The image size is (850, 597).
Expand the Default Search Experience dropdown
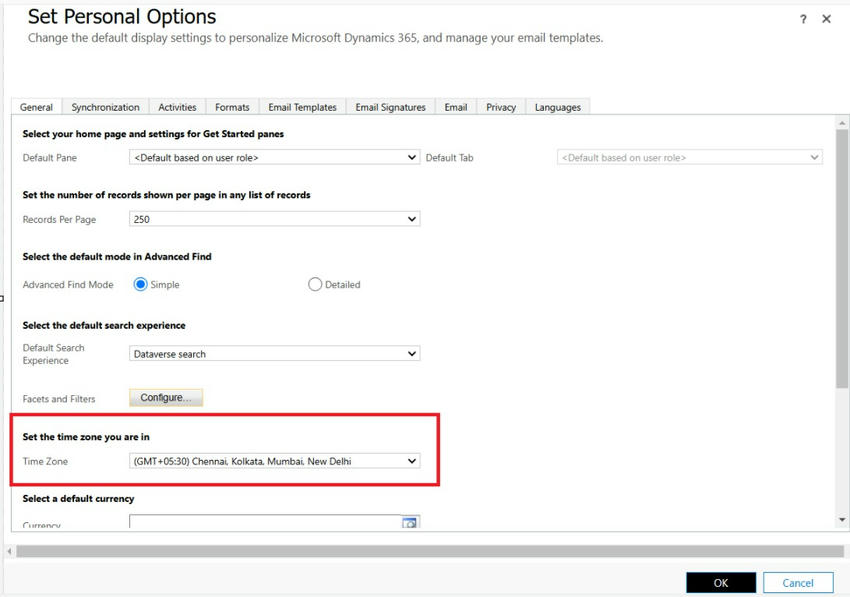coord(274,354)
